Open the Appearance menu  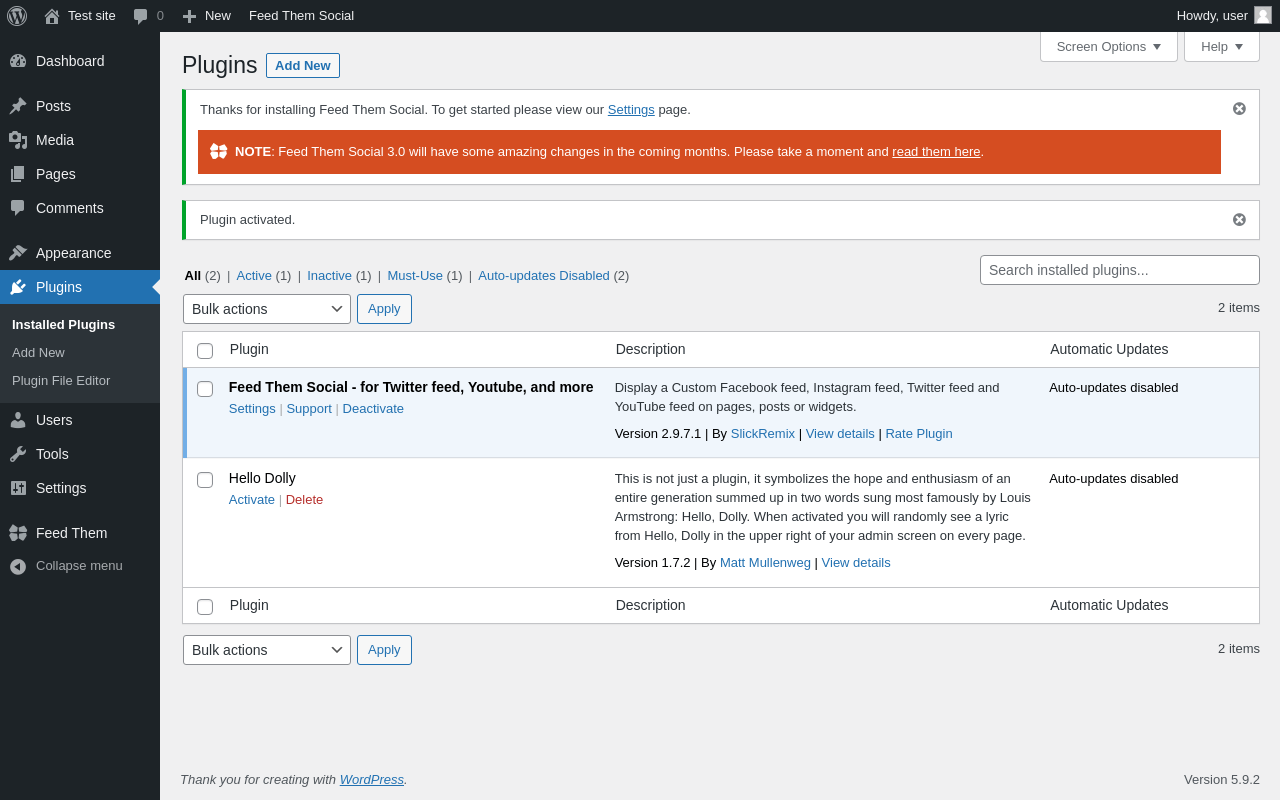(80, 253)
